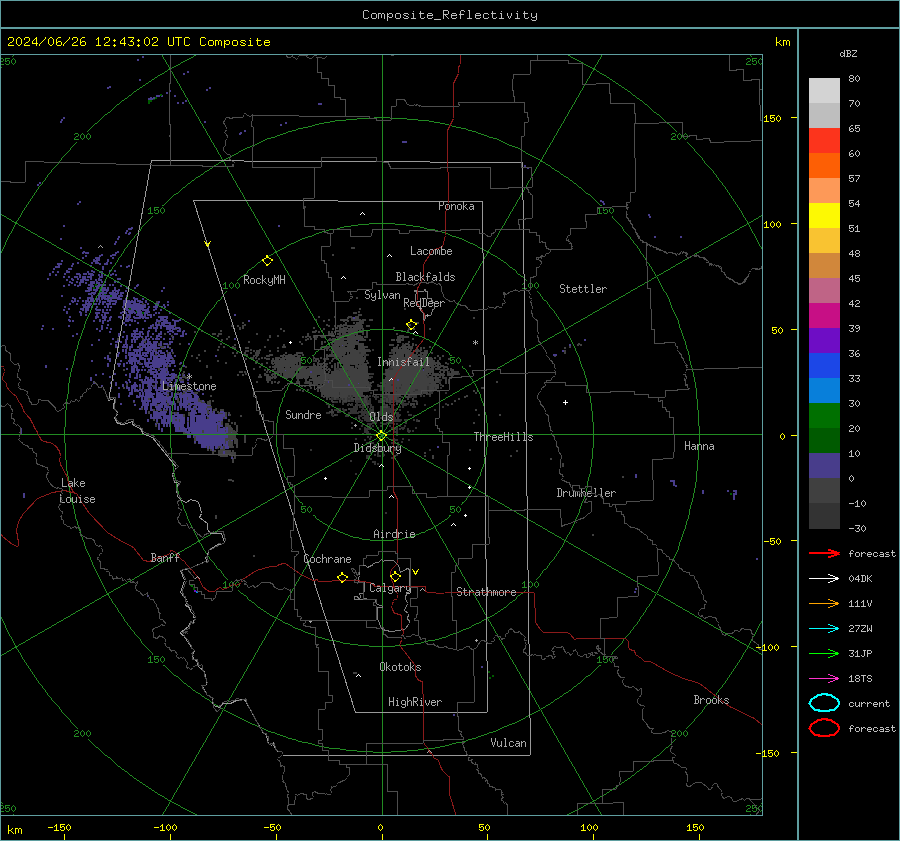The width and height of the screenshot is (900, 841).
Task: Click the 2024/06/26 12:43:02 UTC timestamp
Action: coord(139,41)
